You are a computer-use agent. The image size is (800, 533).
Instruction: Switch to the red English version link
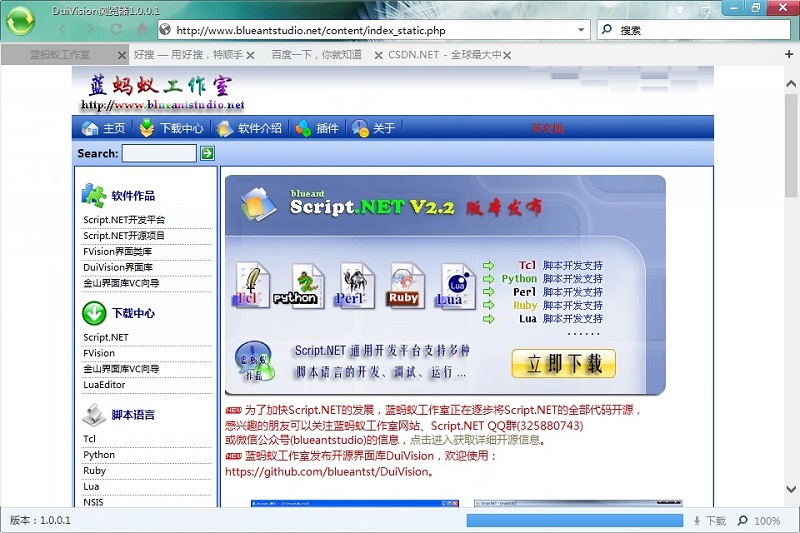click(x=548, y=129)
